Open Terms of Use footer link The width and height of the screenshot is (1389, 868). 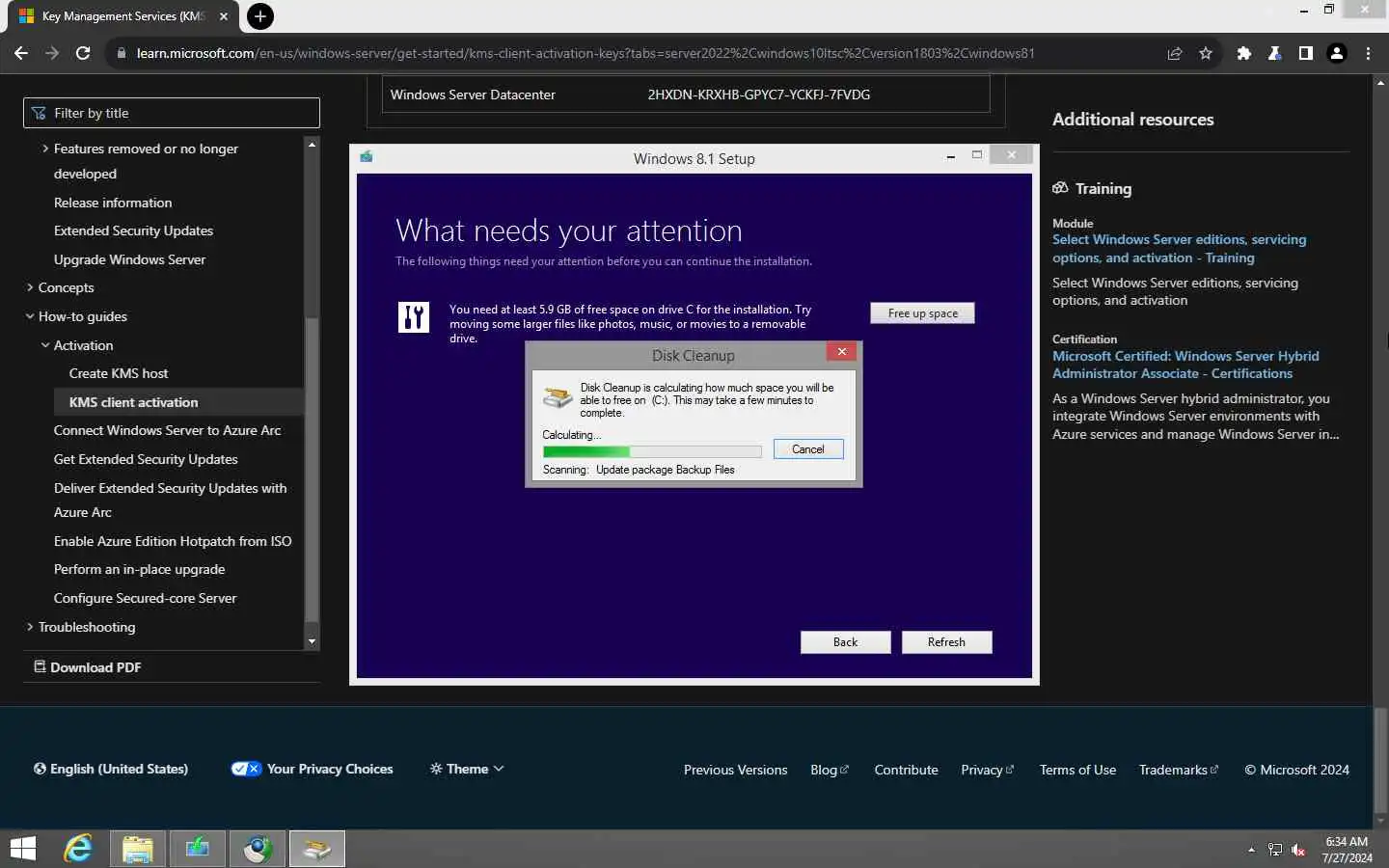[1077, 770]
